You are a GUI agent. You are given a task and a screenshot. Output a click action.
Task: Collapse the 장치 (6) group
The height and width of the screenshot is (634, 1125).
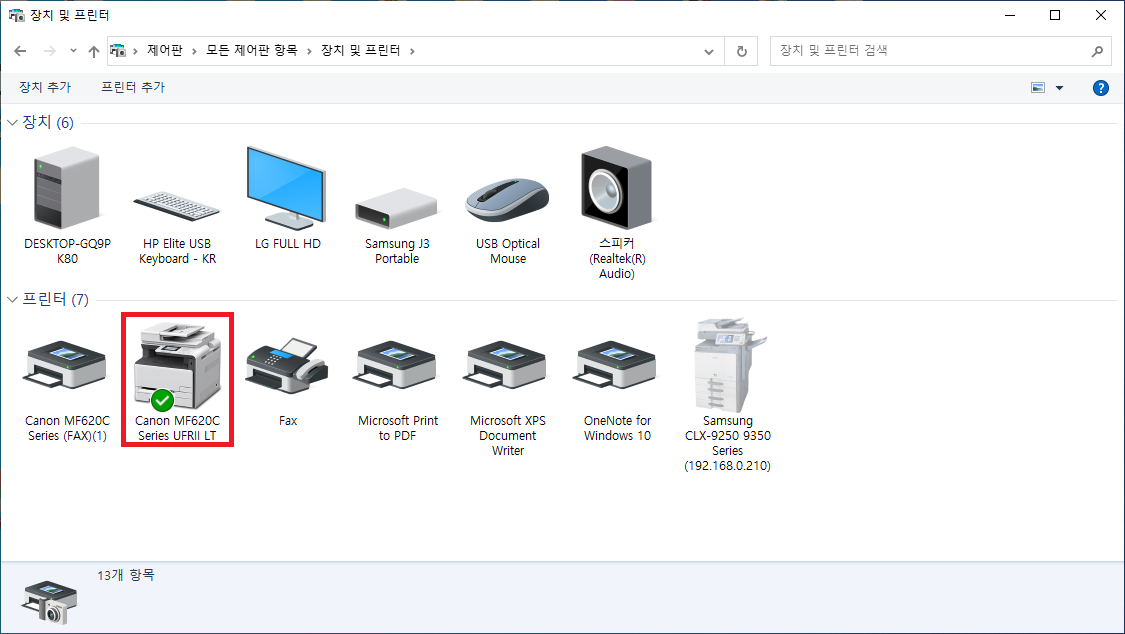pyautogui.click(x=12, y=123)
